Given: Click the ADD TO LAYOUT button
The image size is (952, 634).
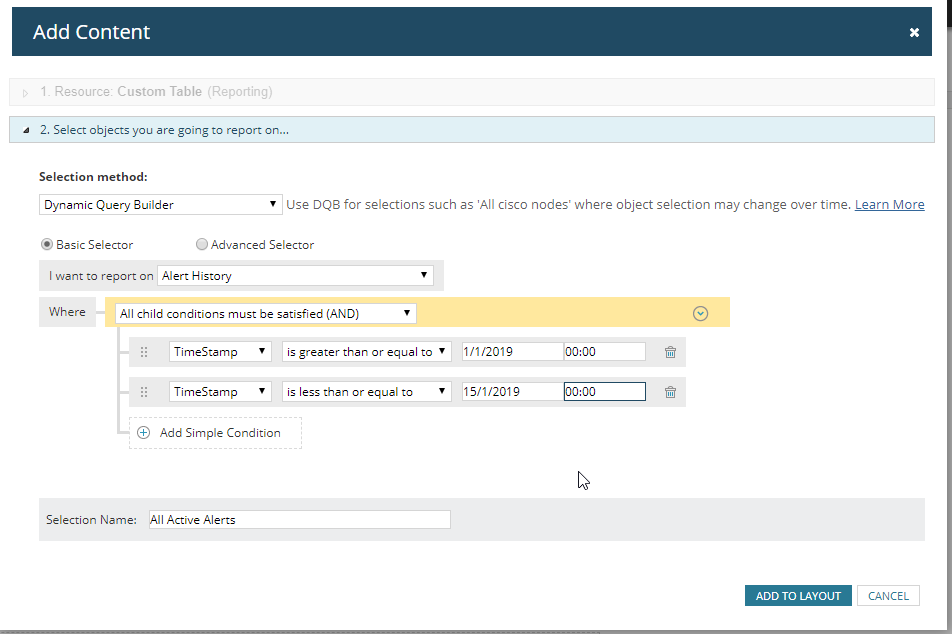Looking at the screenshot, I should [x=797, y=595].
